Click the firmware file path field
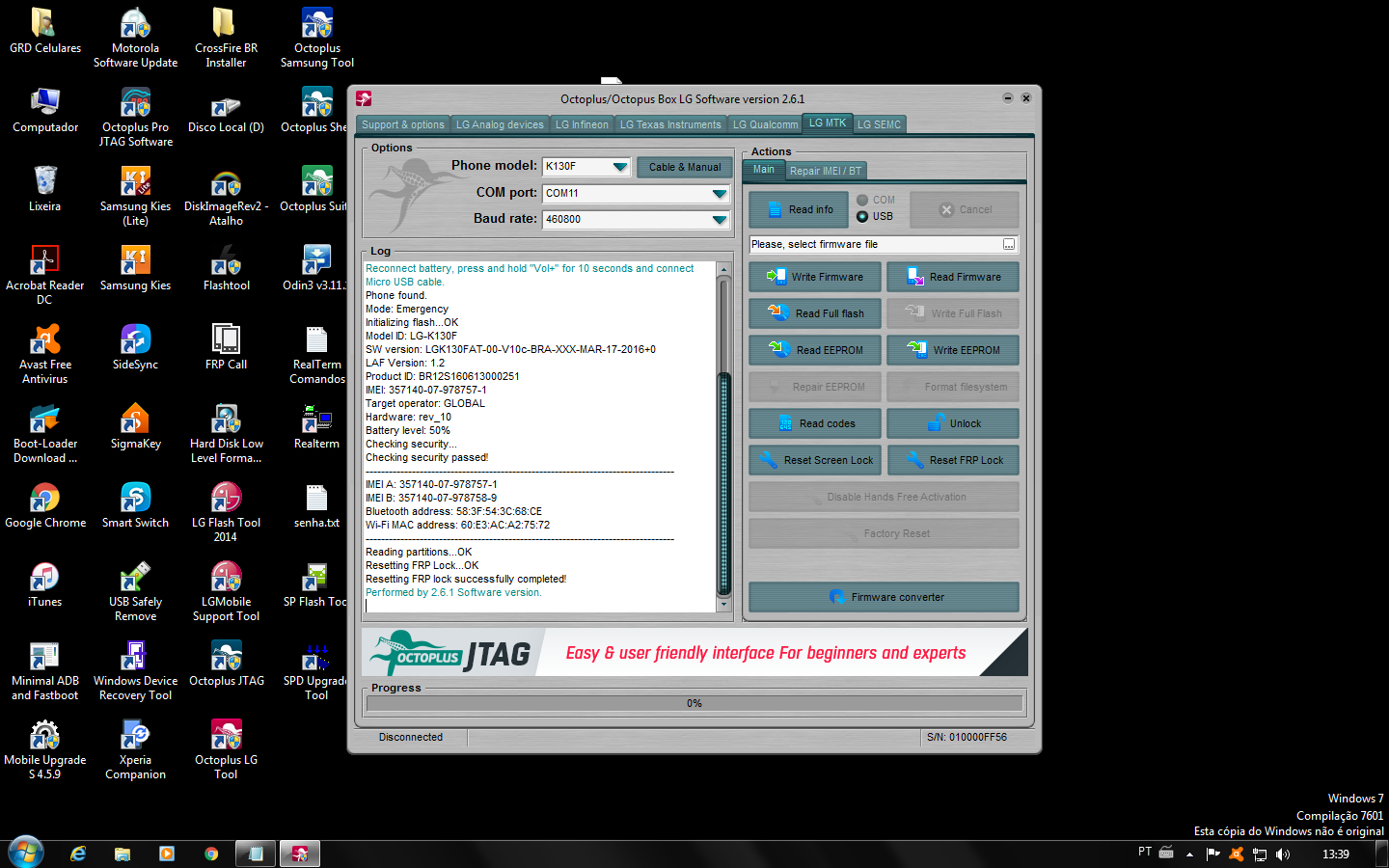 875,244
